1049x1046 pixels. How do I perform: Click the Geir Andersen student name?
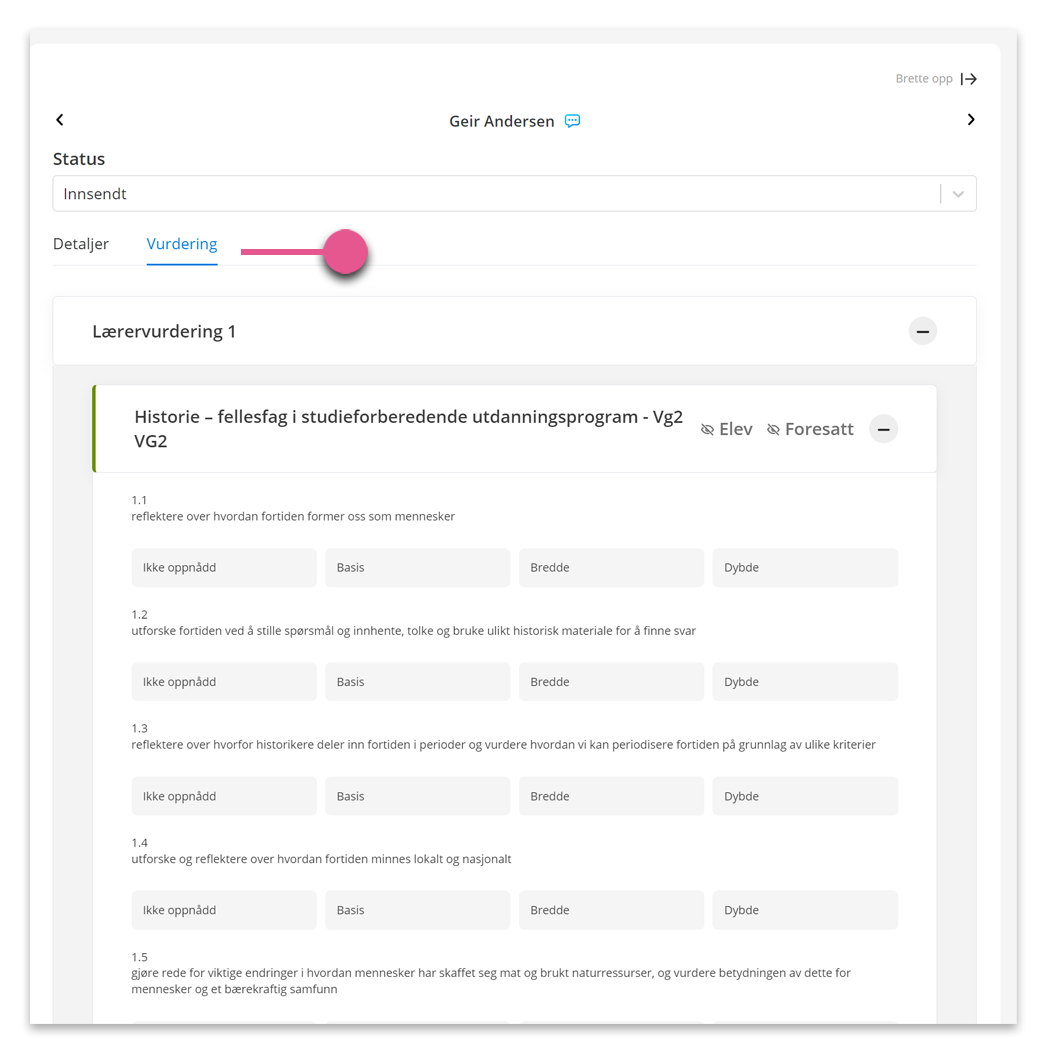point(502,121)
